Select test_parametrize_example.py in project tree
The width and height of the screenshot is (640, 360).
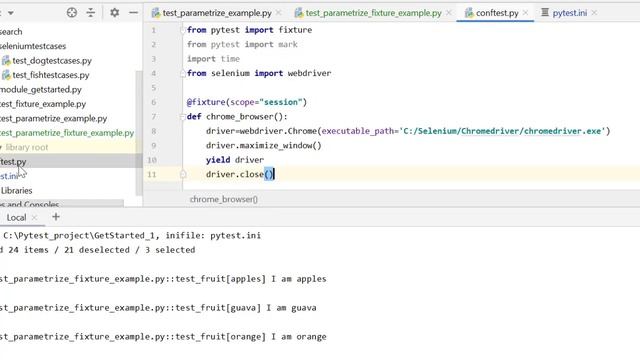(53, 118)
